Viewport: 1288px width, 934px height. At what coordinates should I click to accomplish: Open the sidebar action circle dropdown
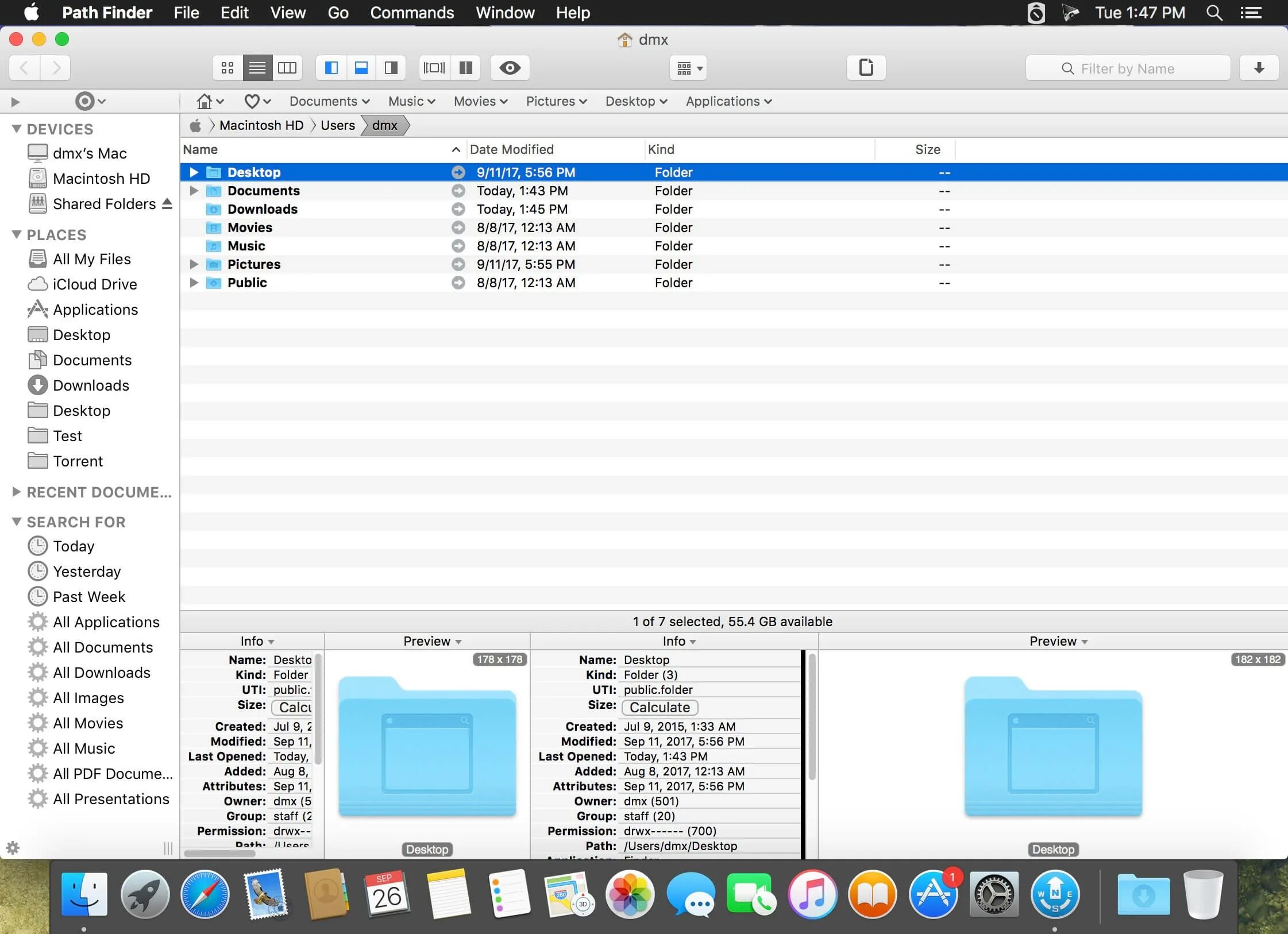tap(90, 101)
